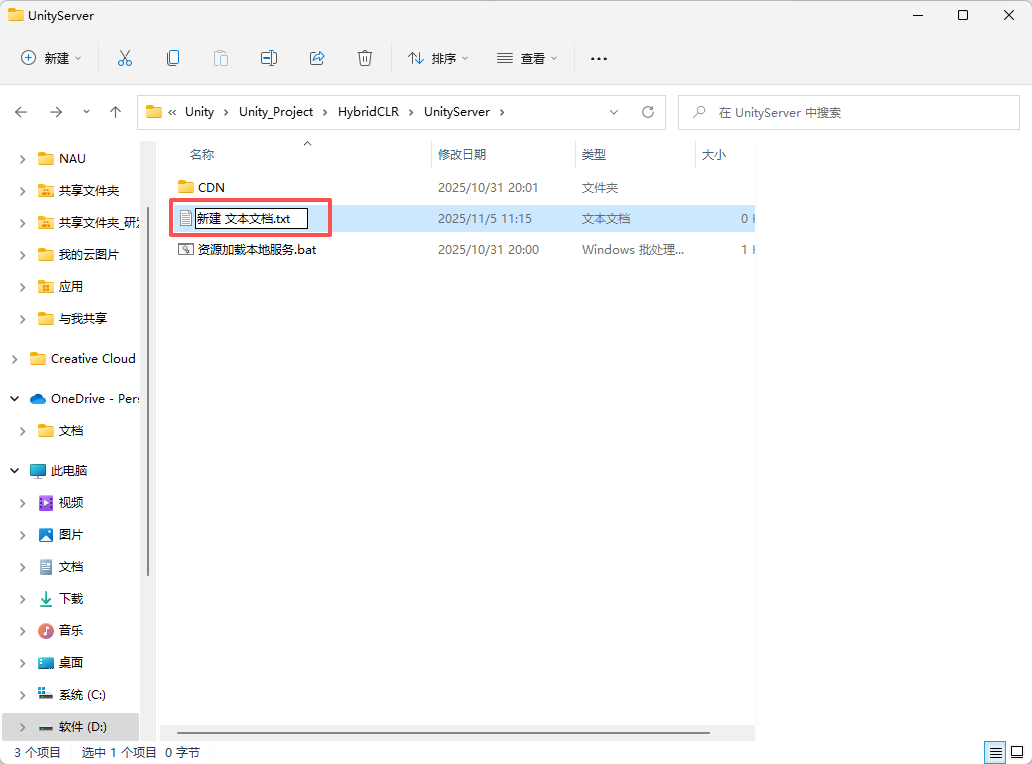Click the 文本文档 type cell
The width and height of the screenshot is (1032, 764).
click(606, 218)
